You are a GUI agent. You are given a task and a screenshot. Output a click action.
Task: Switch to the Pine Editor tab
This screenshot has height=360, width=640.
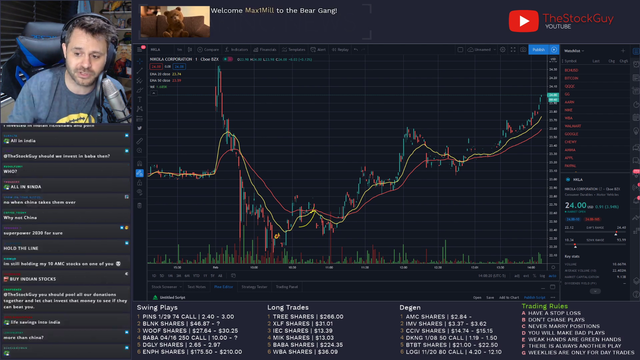pyautogui.click(x=223, y=287)
